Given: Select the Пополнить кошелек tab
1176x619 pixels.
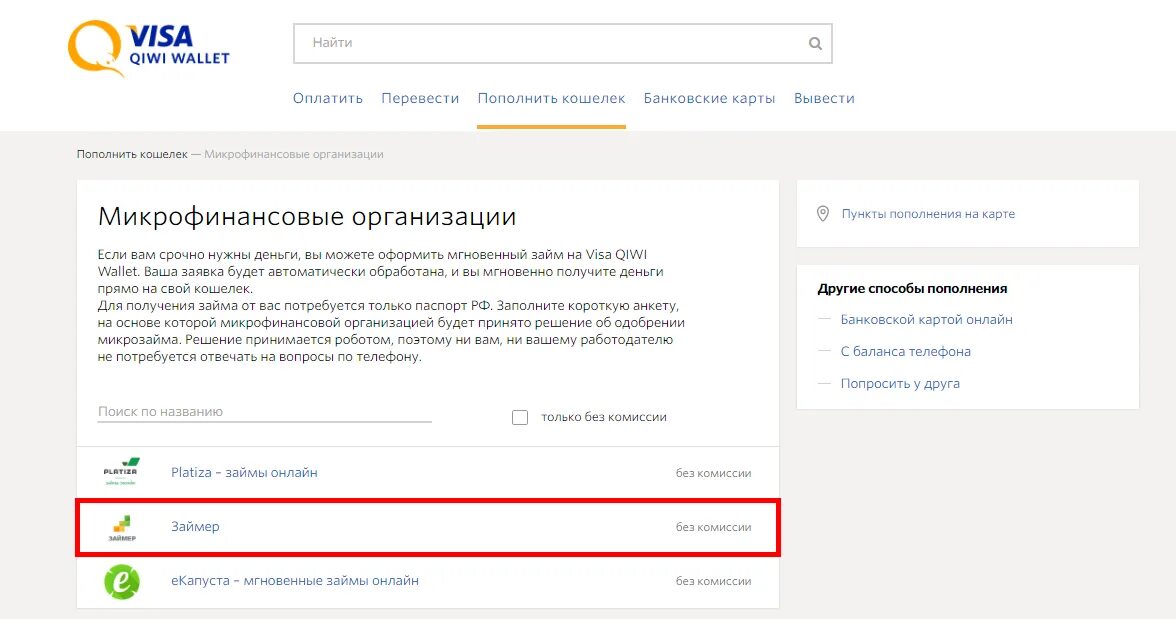Looking at the screenshot, I should pos(551,98).
